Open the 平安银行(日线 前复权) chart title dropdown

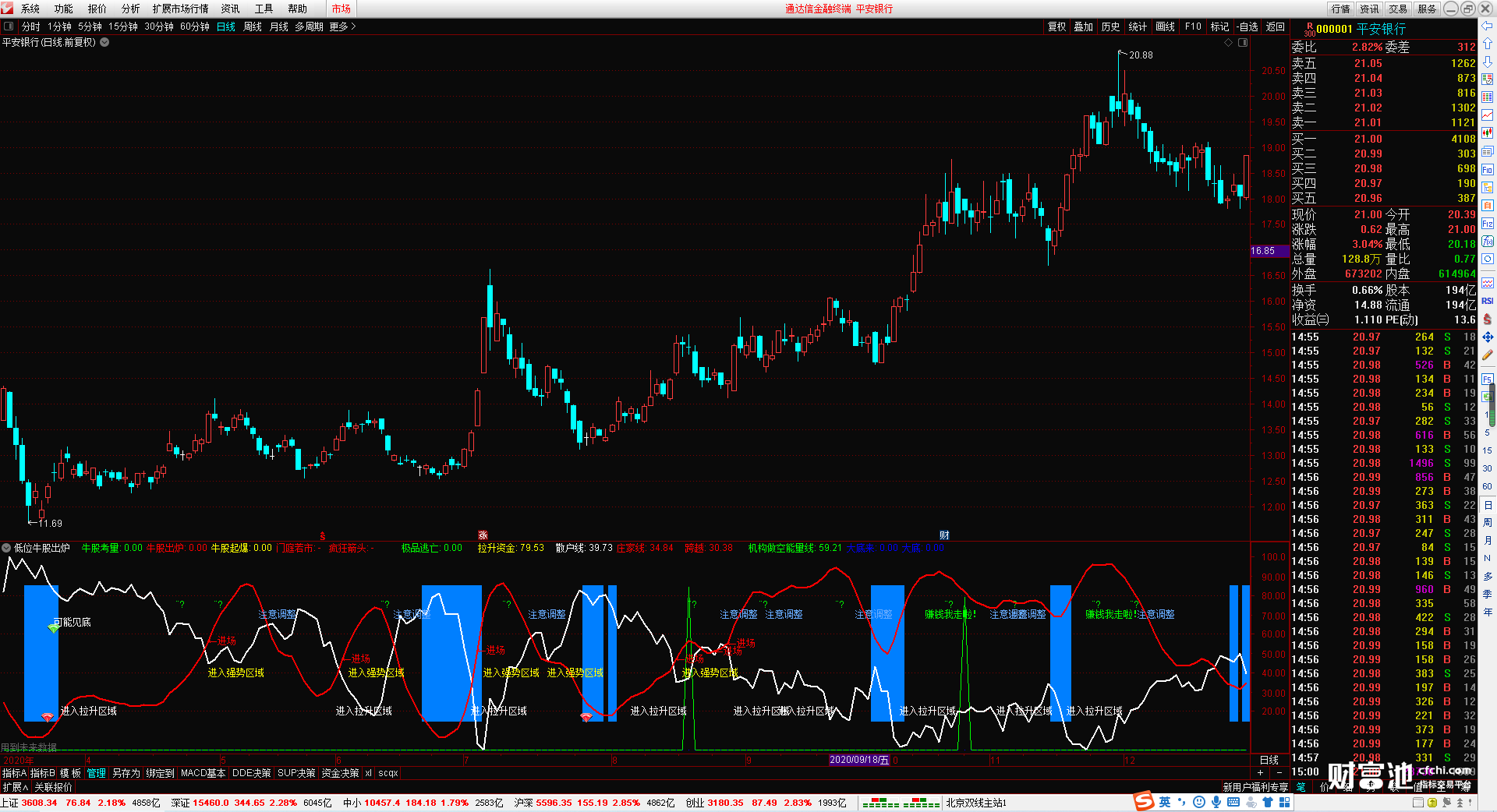point(104,42)
